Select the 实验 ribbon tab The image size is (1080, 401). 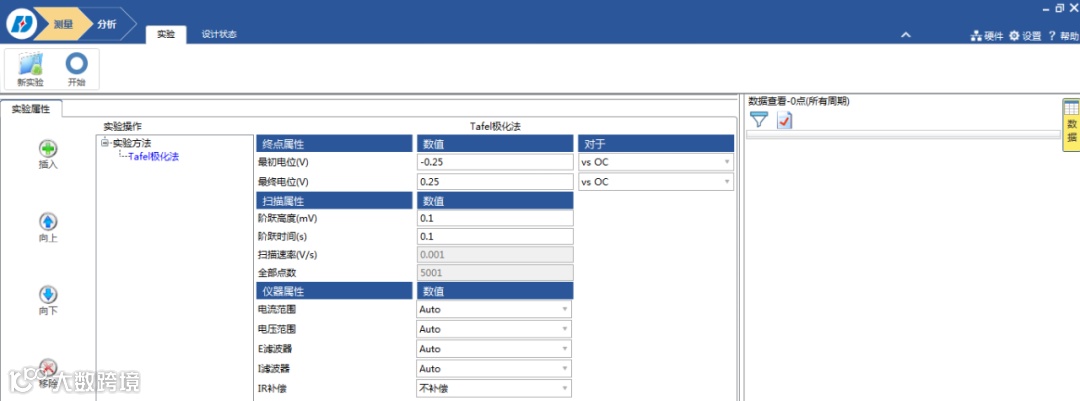(166, 34)
